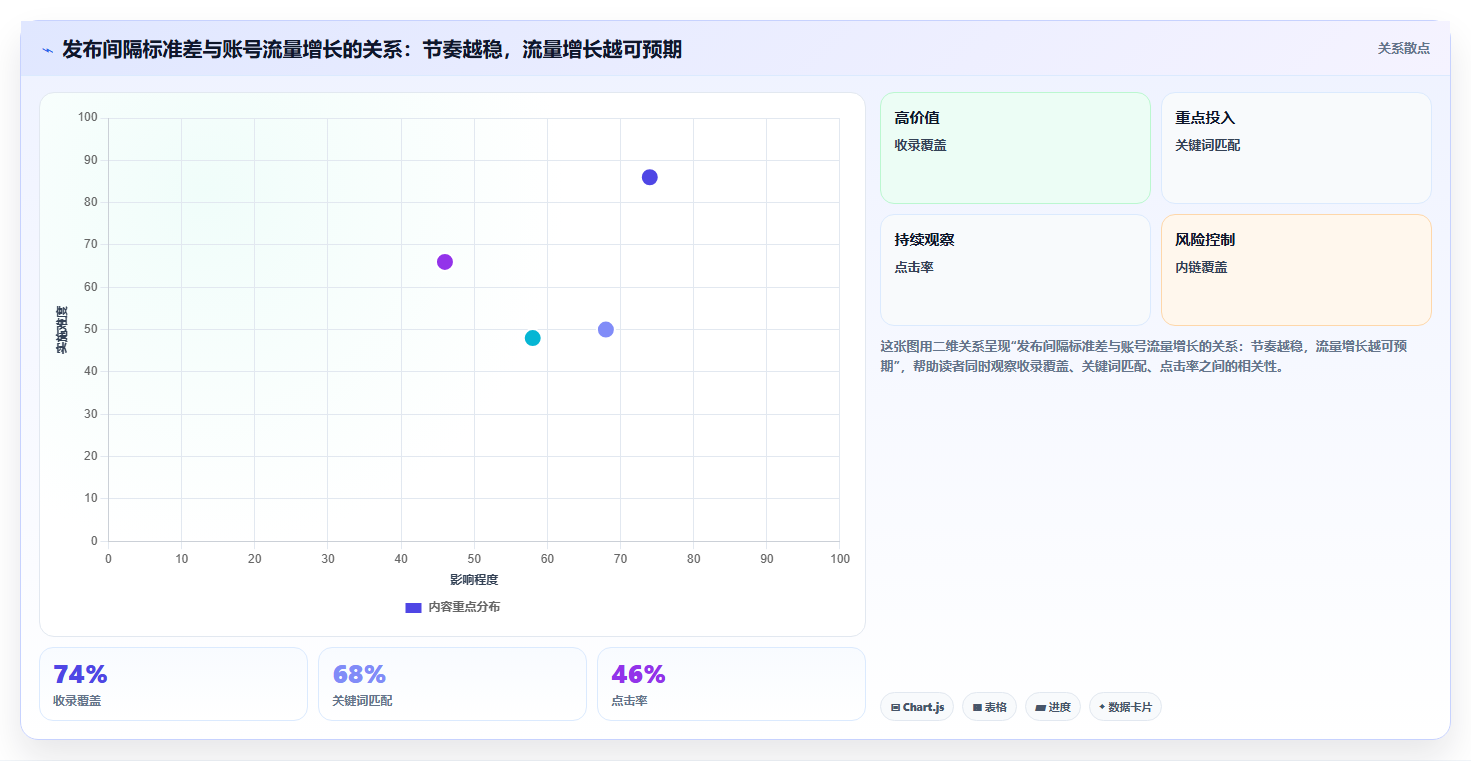Open the 重点投入 关键词匹配 quadrant card

1296,148
